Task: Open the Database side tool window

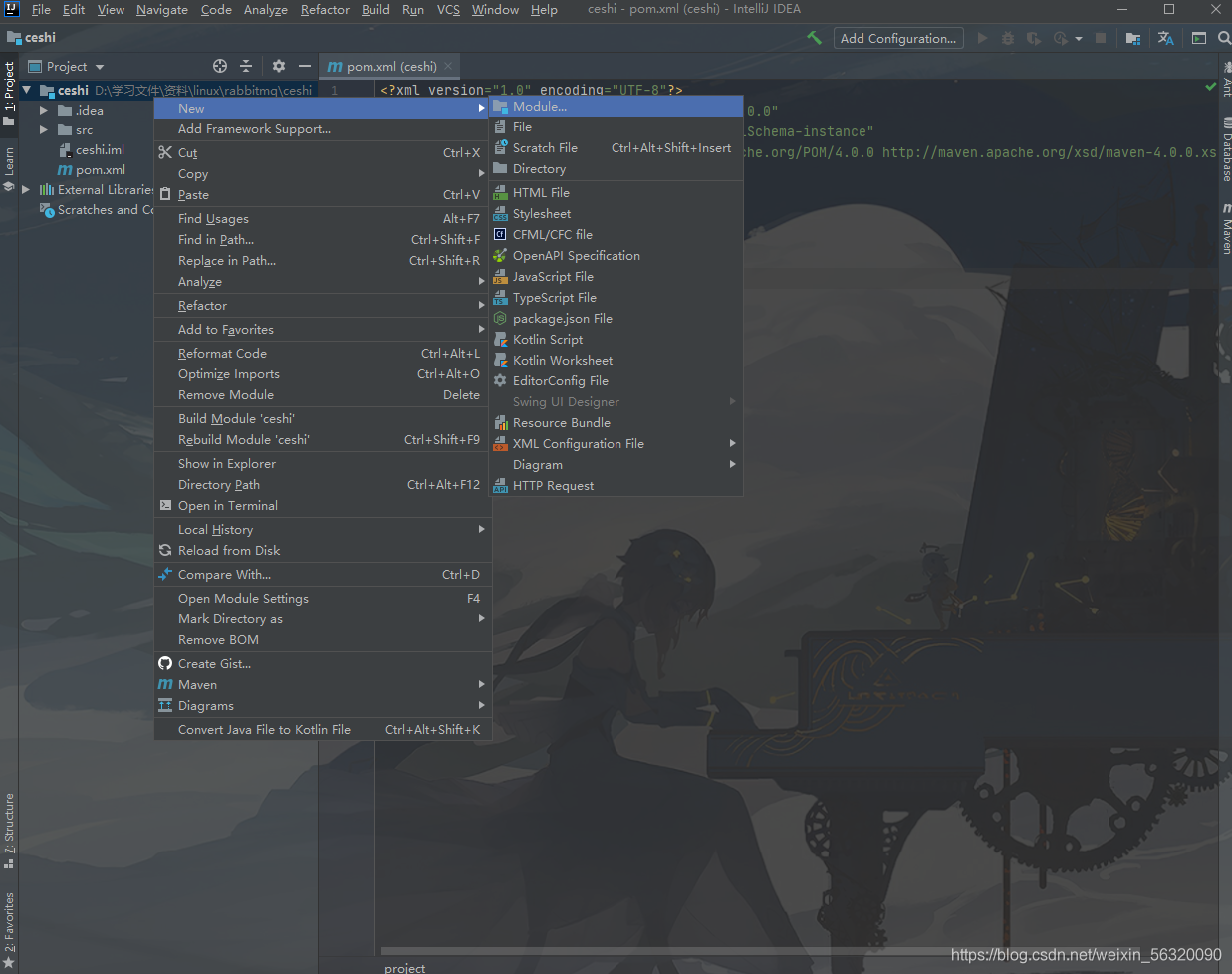Action: pos(1226,149)
